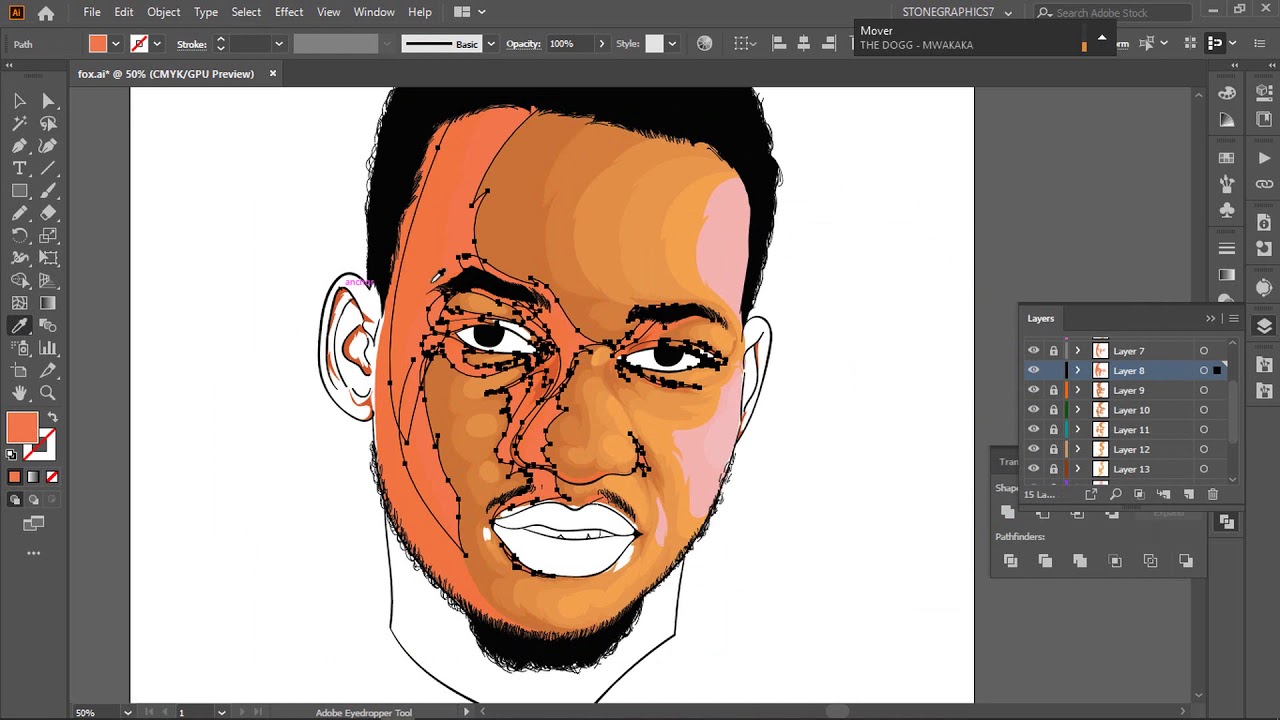Select the Hand tool

pos(19,393)
